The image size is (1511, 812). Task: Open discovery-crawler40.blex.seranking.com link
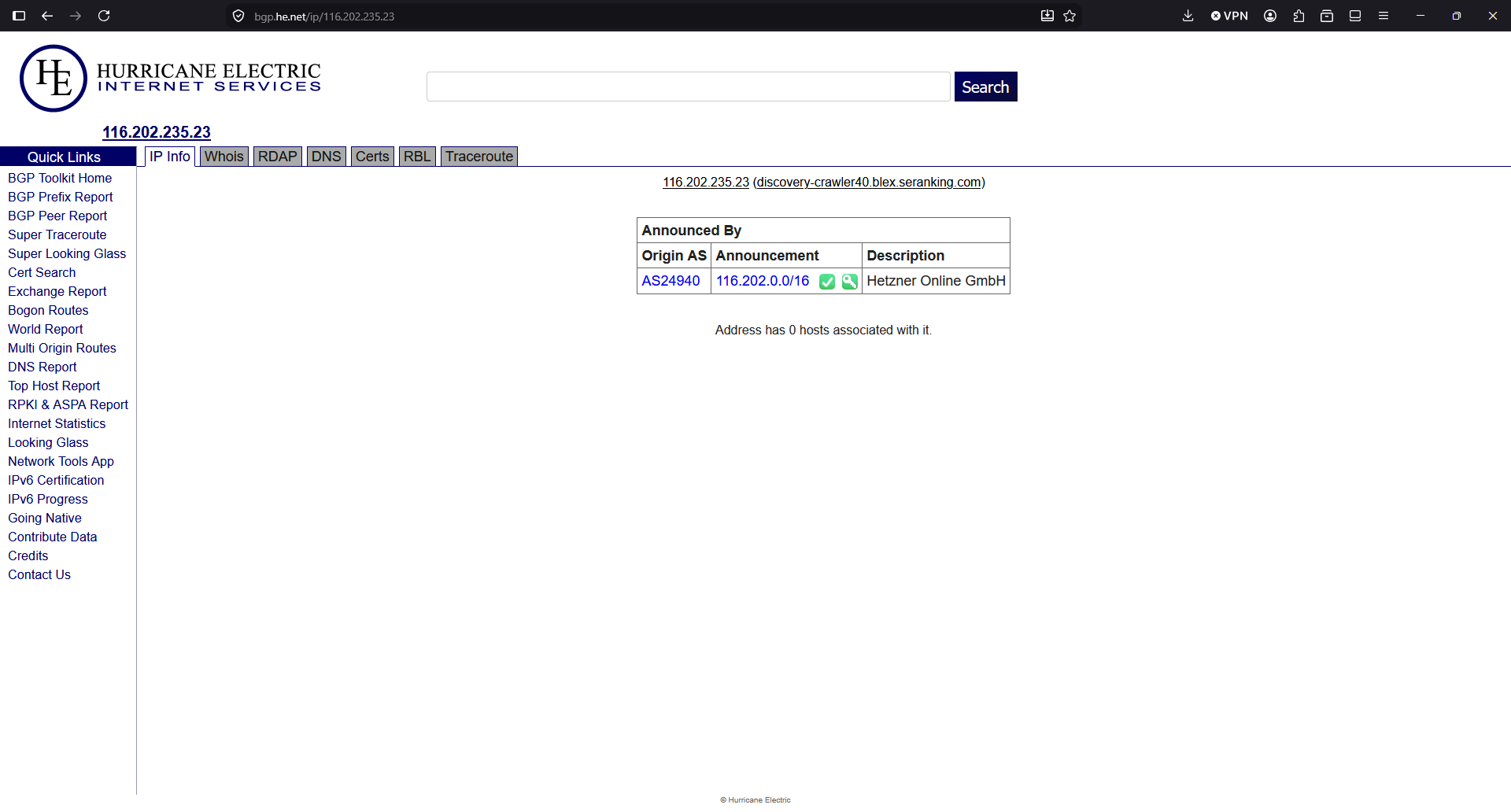pyautogui.click(x=869, y=183)
